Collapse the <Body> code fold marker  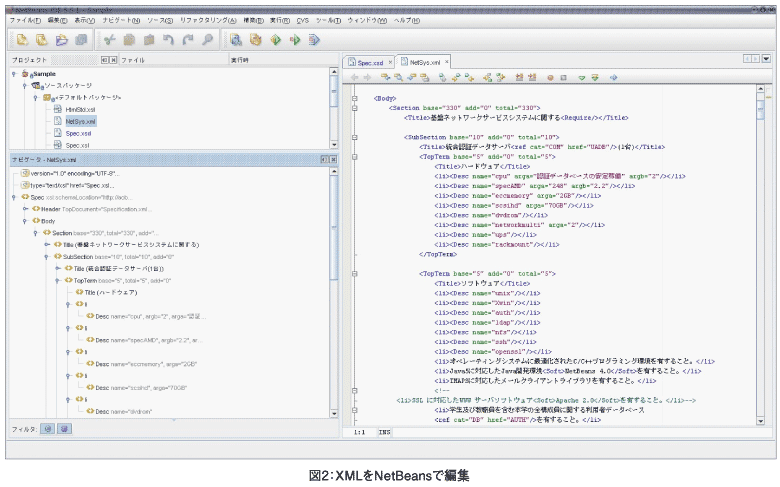tap(355, 98)
